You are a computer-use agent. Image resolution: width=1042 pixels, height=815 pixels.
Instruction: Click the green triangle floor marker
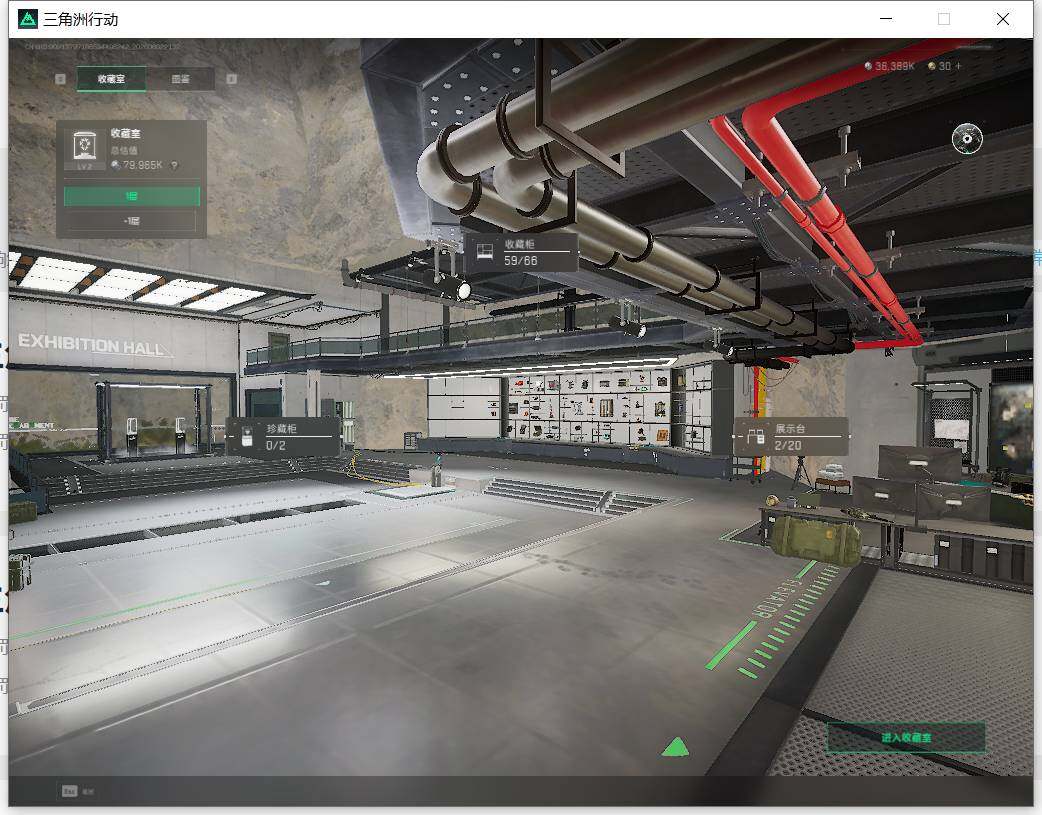(675, 747)
